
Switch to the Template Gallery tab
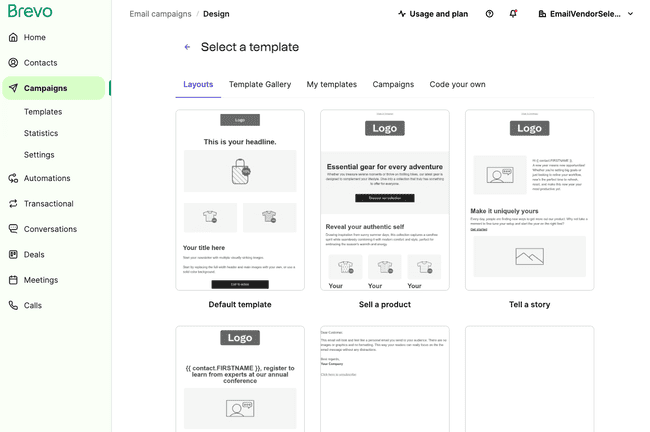pyautogui.click(x=260, y=85)
